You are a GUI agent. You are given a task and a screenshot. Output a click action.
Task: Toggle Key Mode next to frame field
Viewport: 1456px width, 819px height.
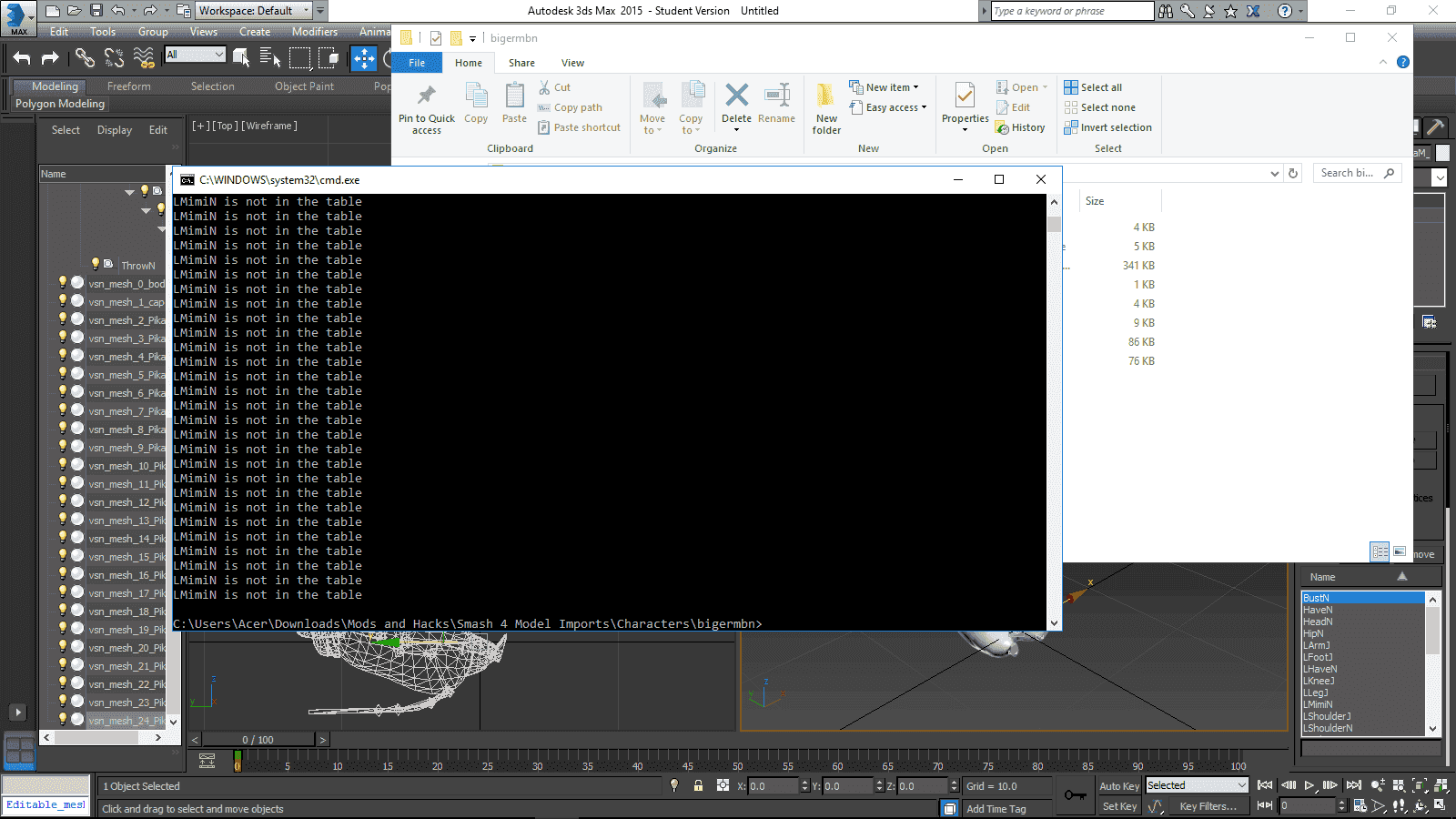pyautogui.click(x=1265, y=805)
